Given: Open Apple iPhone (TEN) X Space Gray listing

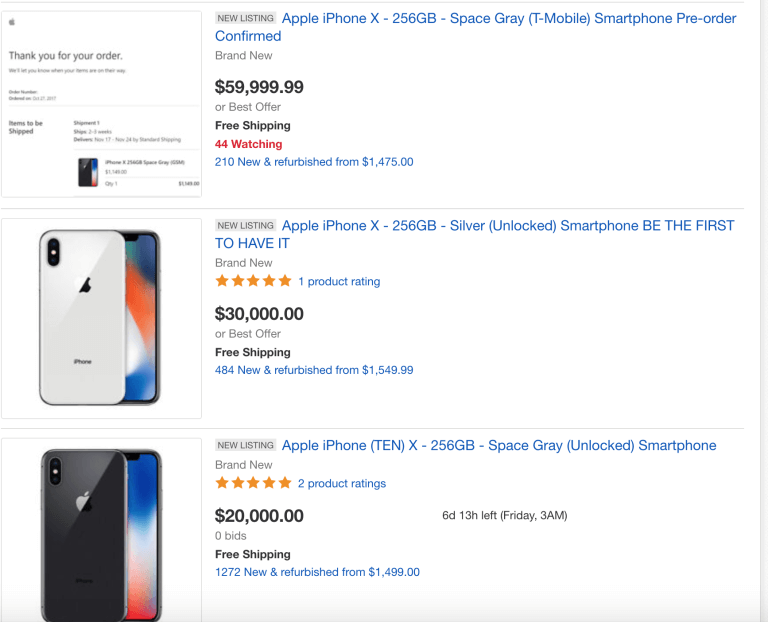Looking at the screenshot, I should point(499,446).
